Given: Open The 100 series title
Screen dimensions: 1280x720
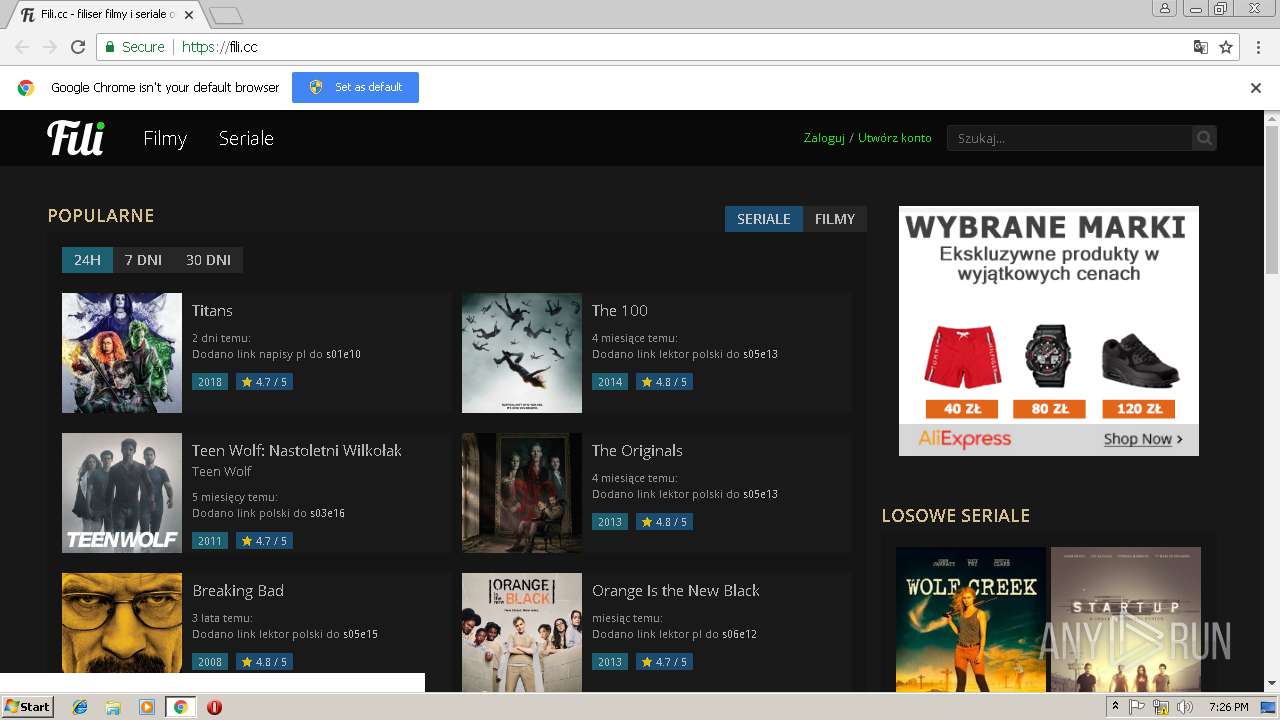Looking at the screenshot, I should [x=620, y=311].
